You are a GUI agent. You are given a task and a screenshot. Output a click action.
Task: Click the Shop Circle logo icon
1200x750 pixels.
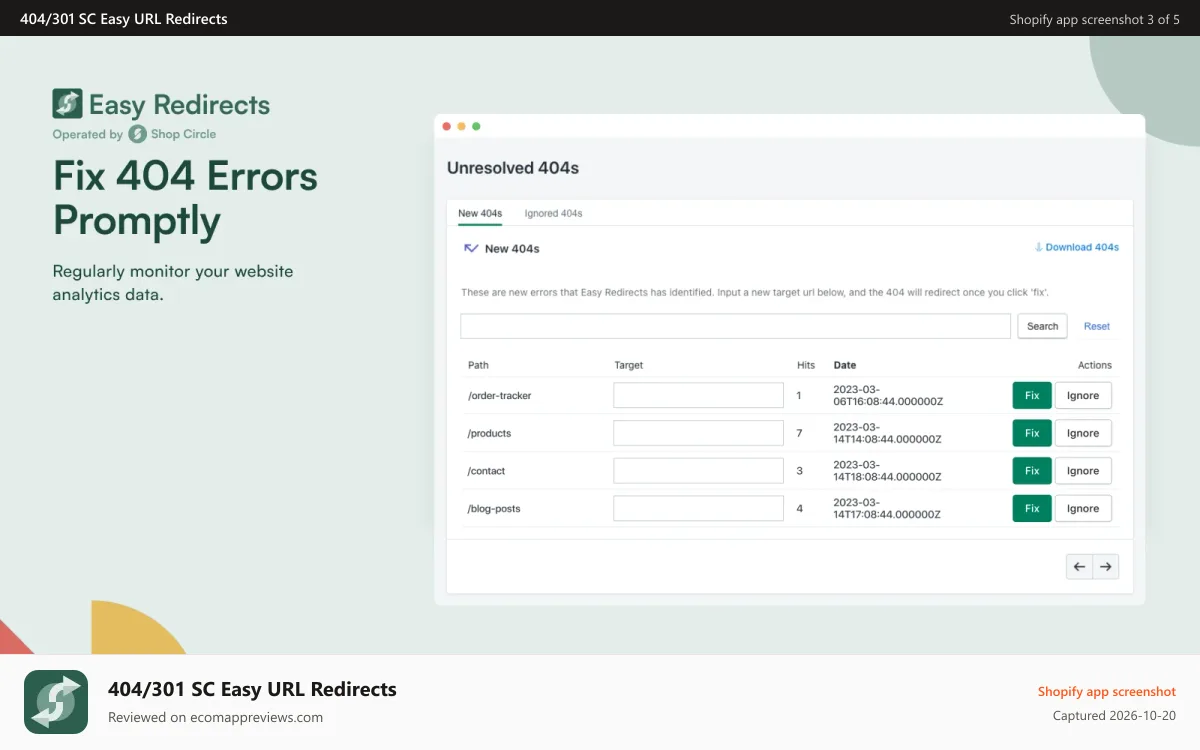coord(137,134)
